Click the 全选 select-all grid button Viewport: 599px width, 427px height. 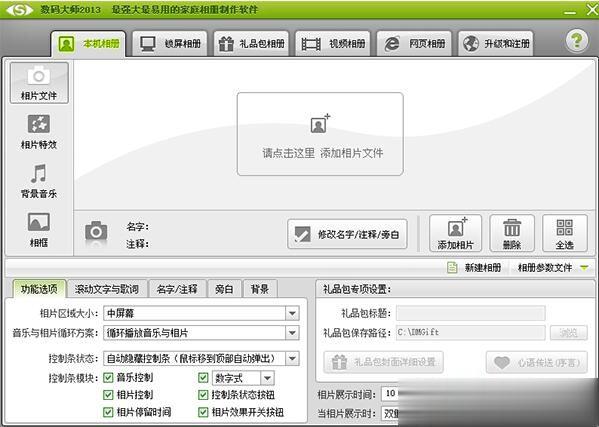[x=565, y=233]
